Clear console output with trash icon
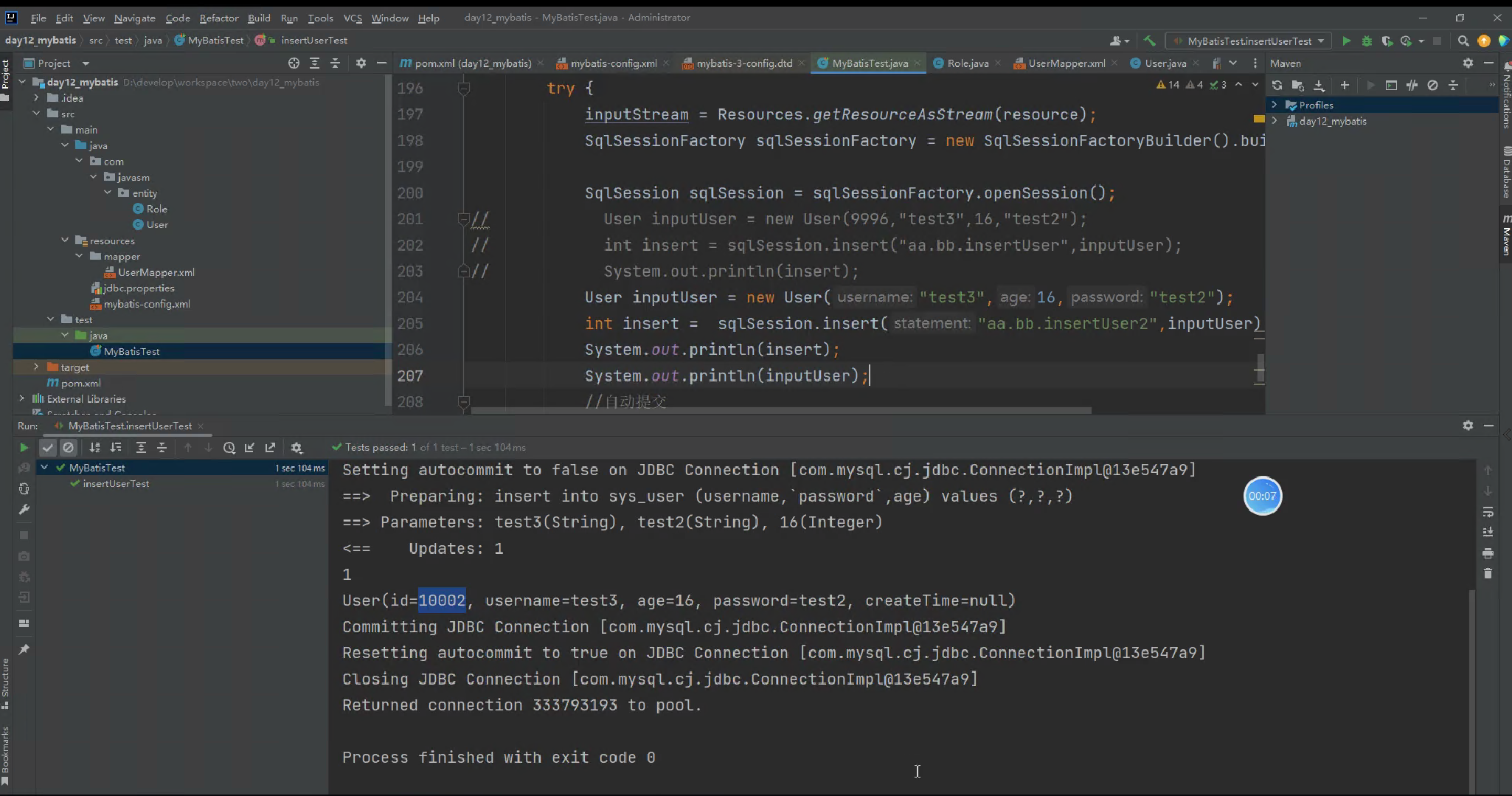 click(1488, 574)
